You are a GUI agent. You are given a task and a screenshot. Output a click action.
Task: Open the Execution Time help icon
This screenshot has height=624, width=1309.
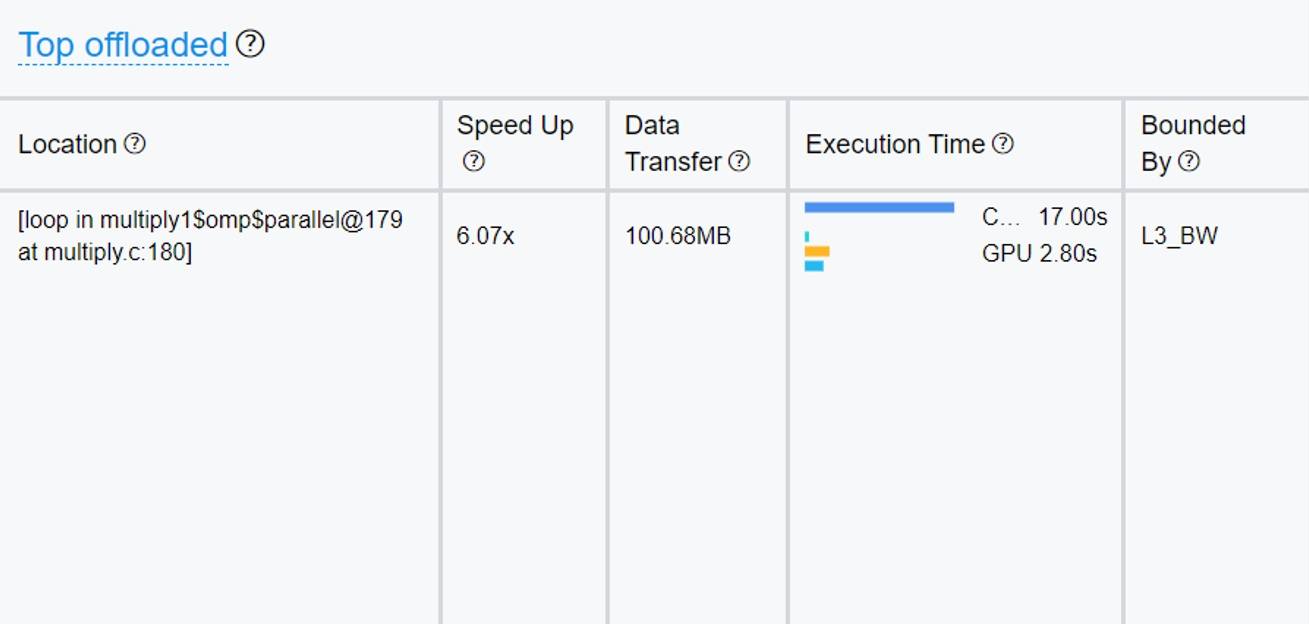point(1003,144)
